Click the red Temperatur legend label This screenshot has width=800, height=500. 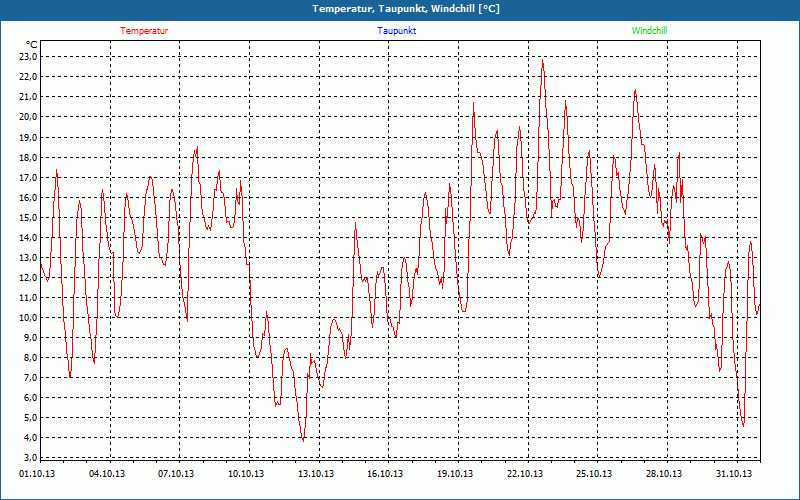(x=144, y=31)
